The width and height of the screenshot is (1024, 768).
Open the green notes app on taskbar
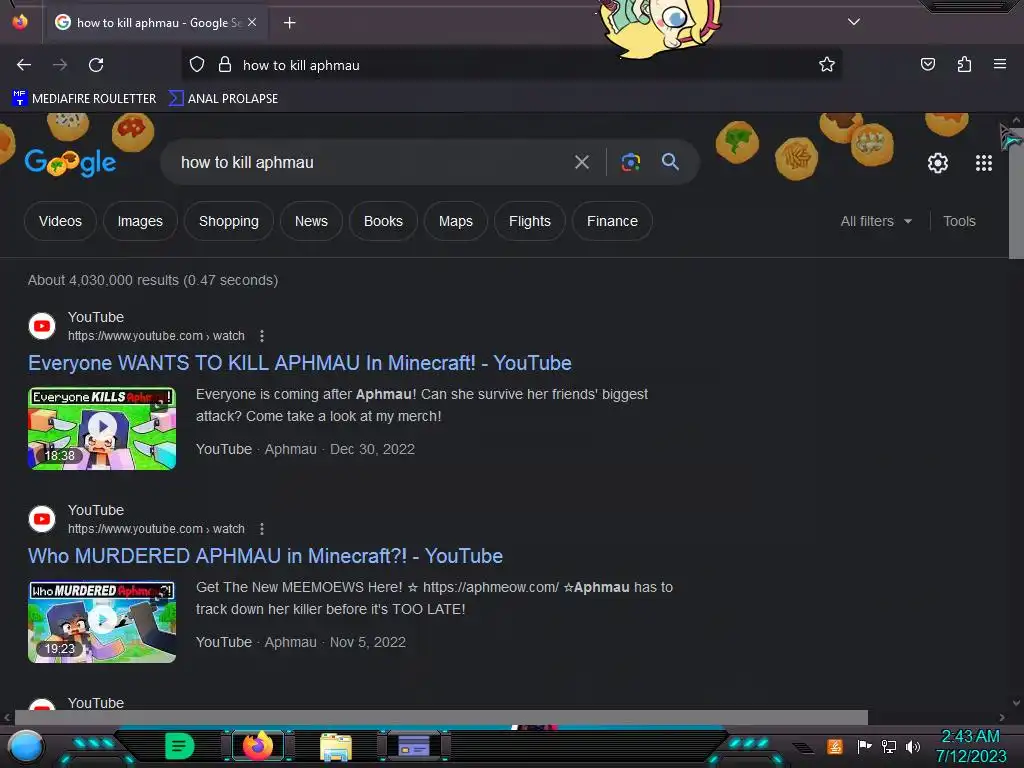tap(179, 746)
